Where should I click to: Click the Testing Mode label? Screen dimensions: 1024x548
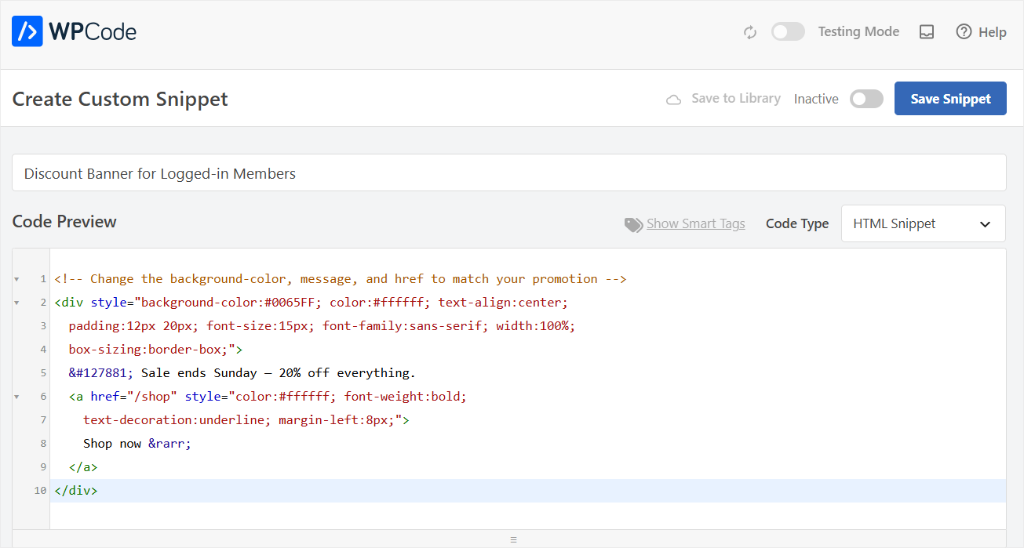pyautogui.click(x=858, y=31)
